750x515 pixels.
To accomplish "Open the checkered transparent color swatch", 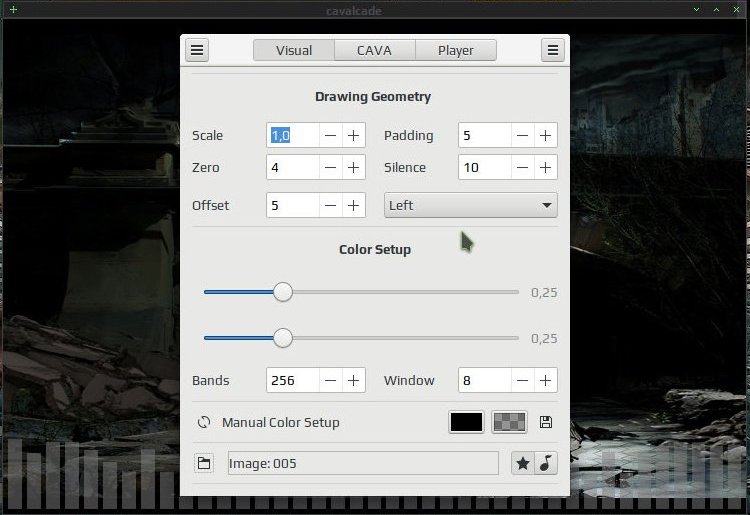I will tap(509, 422).
